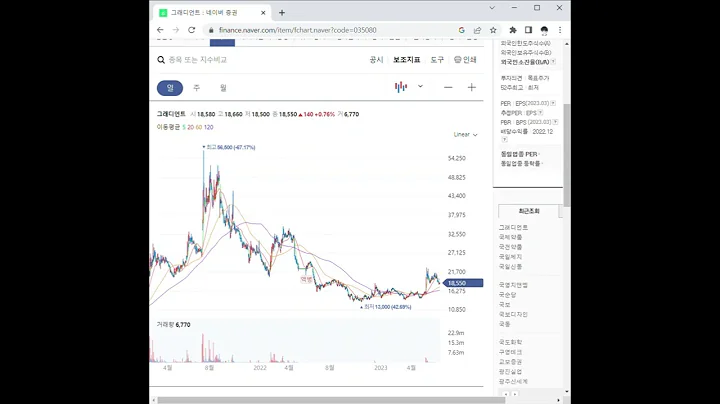Image resolution: width=720 pixels, height=404 pixels.
Task: Open 국도화학 in recent list
Action: (x=511, y=342)
